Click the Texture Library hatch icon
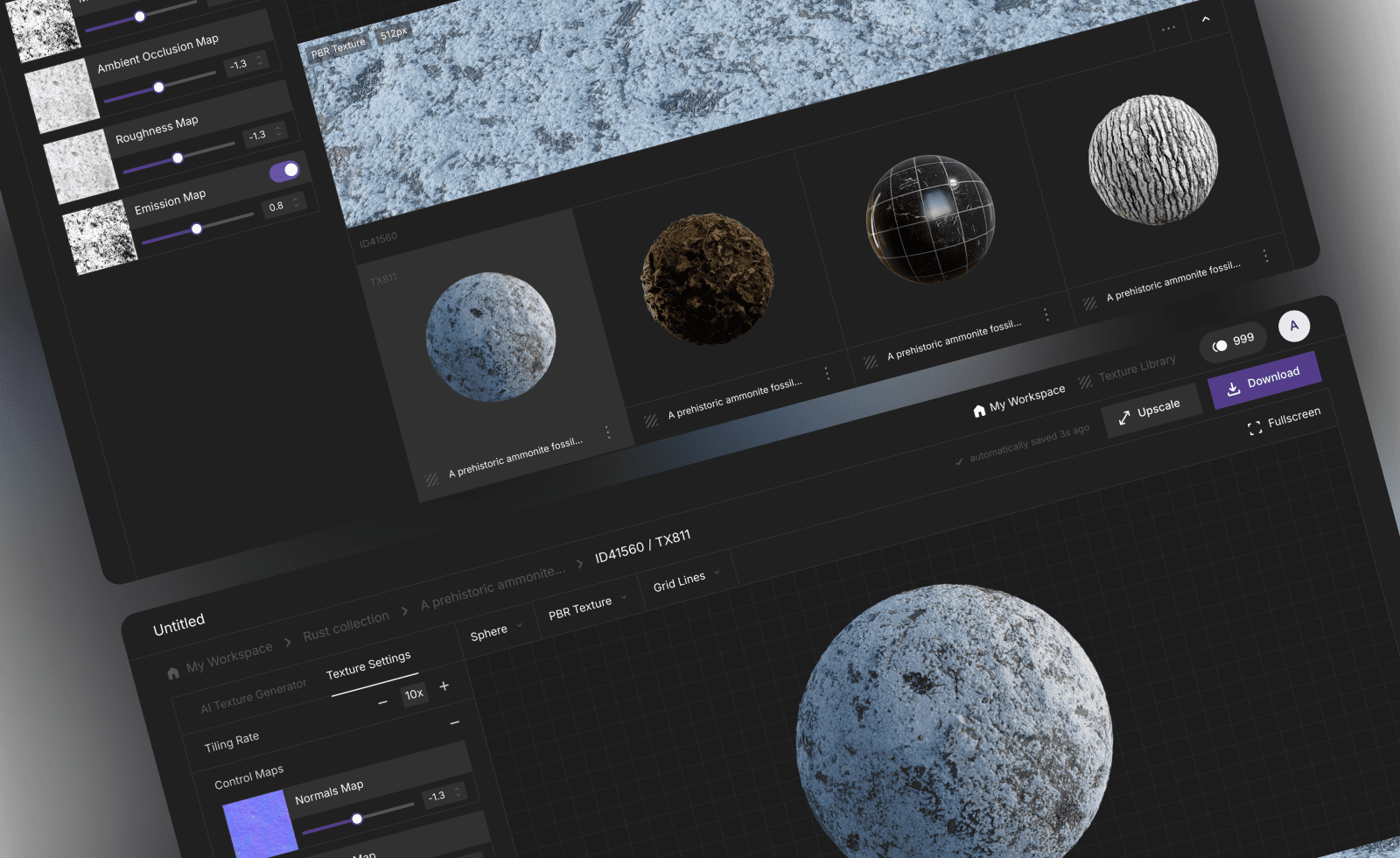Screen dimensions: 1400x858 coord(1085,382)
